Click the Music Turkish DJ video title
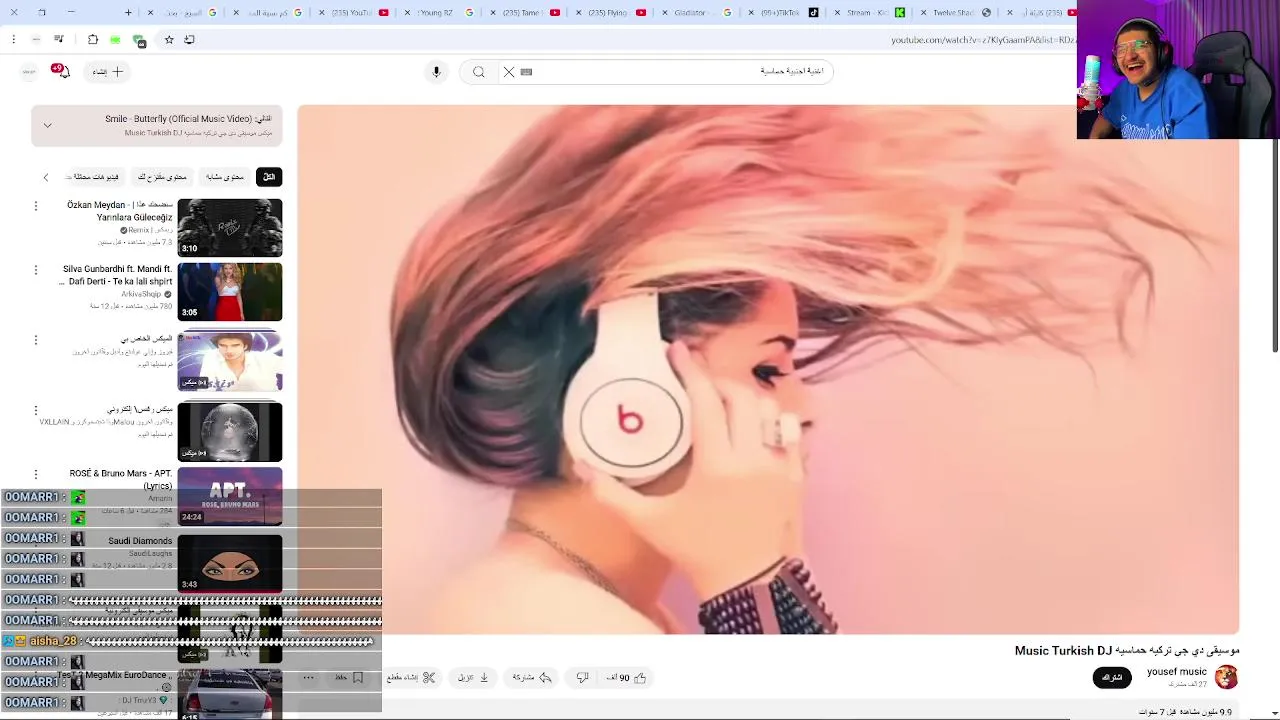The image size is (1280, 720). coord(1127,650)
